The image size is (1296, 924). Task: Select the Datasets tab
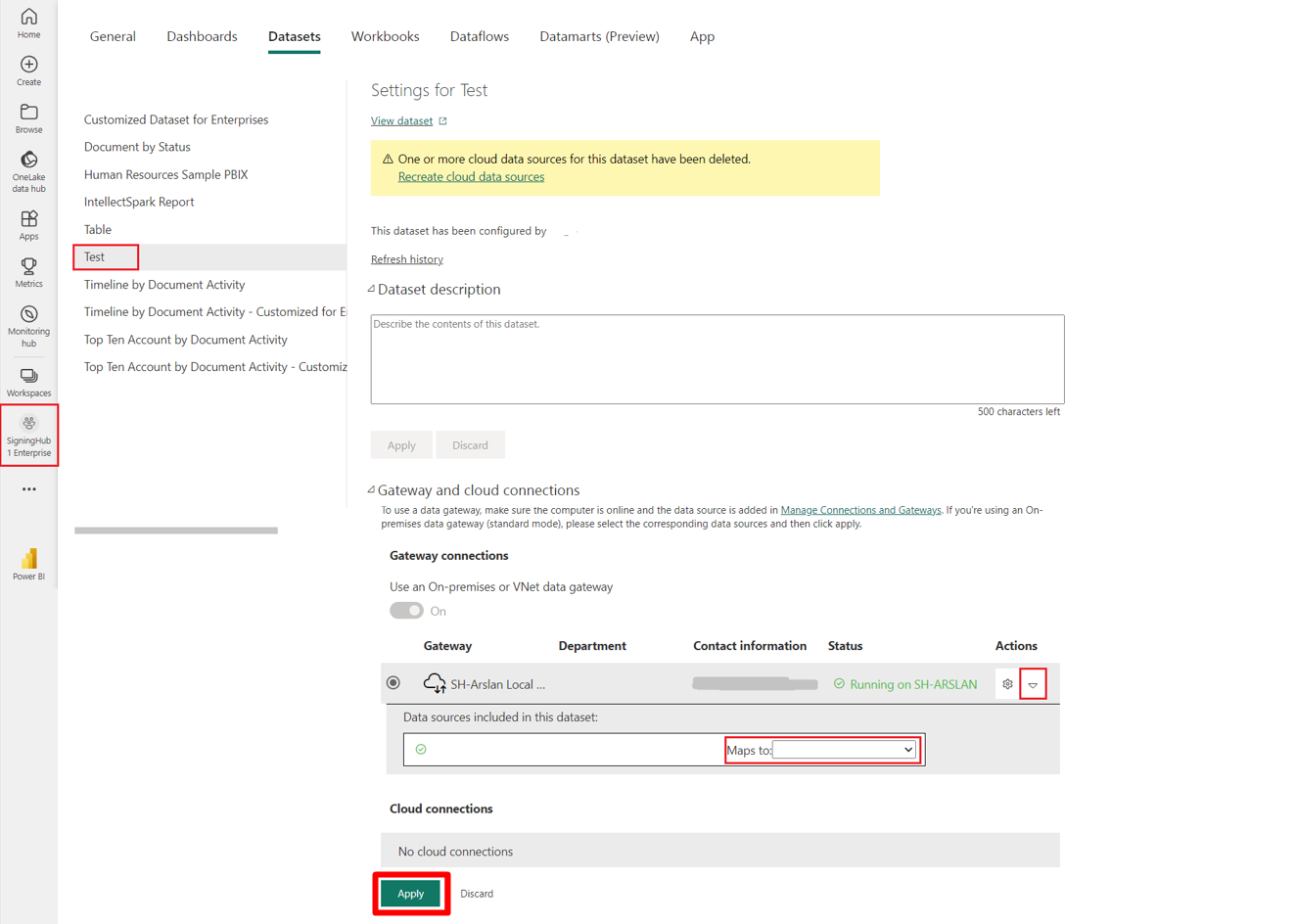[295, 36]
